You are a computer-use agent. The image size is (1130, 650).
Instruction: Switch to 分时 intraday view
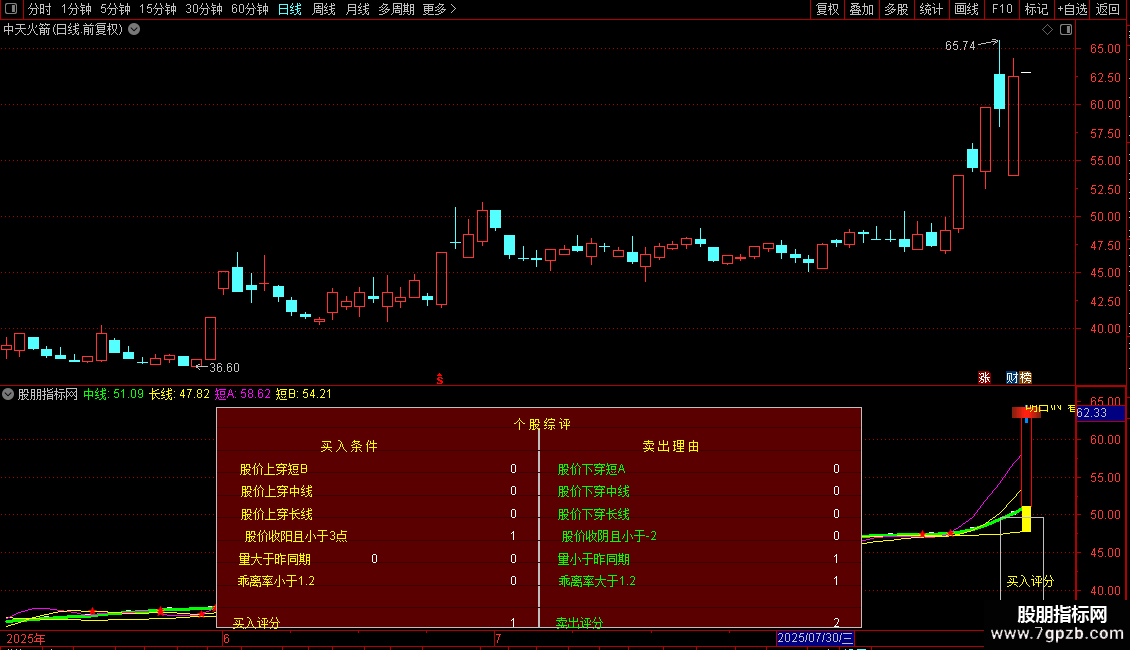[40, 9]
